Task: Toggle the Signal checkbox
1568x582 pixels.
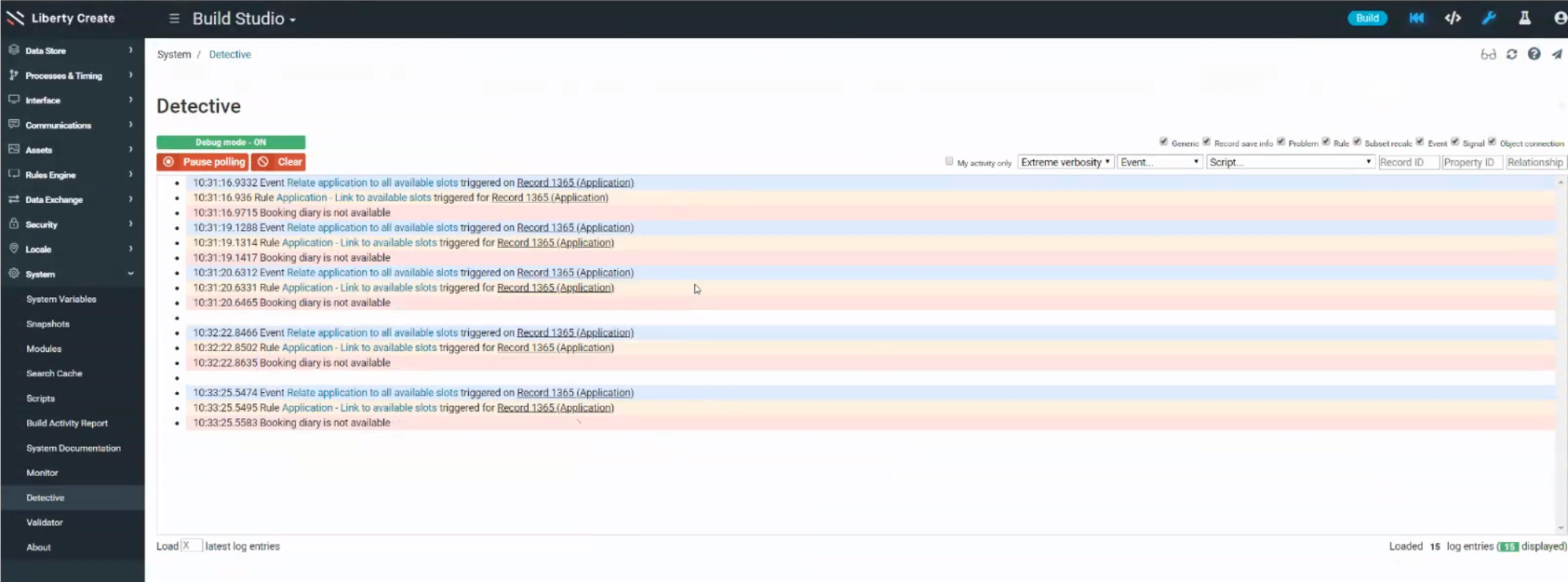Action: click(x=1454, y=142)
